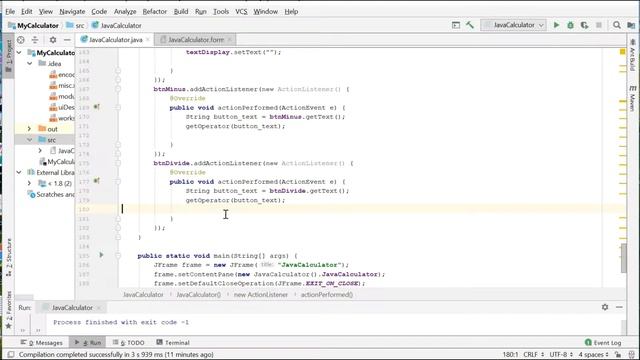Select the JavaCalculator.java editor tab
Image resolution: width=640 pixels, height=360 pixels.
coord(116,40)
